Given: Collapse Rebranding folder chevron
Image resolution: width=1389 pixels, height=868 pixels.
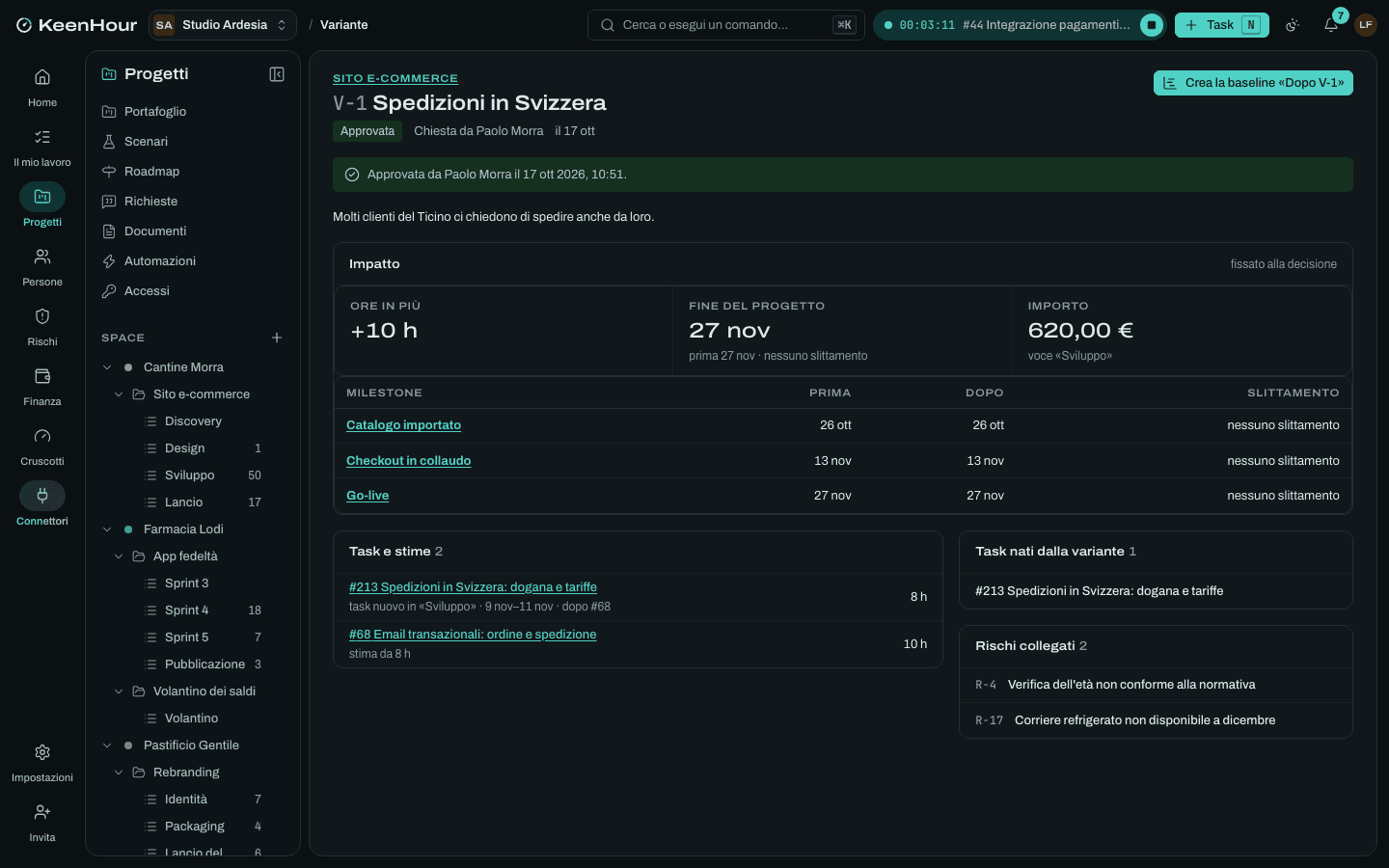Looking at the screenshot, I should [x=119, y=773].
